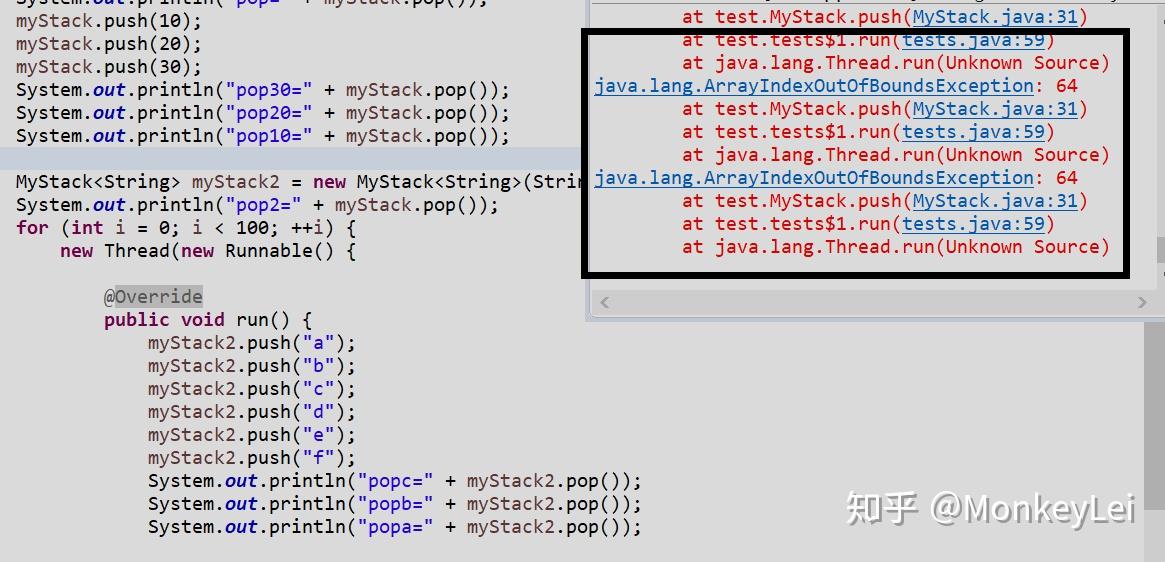Click the console vertical scrollbar thumb
The height and width of the screenshot is (562, 1165).
pyautogui.click(x=1161, y=249)
